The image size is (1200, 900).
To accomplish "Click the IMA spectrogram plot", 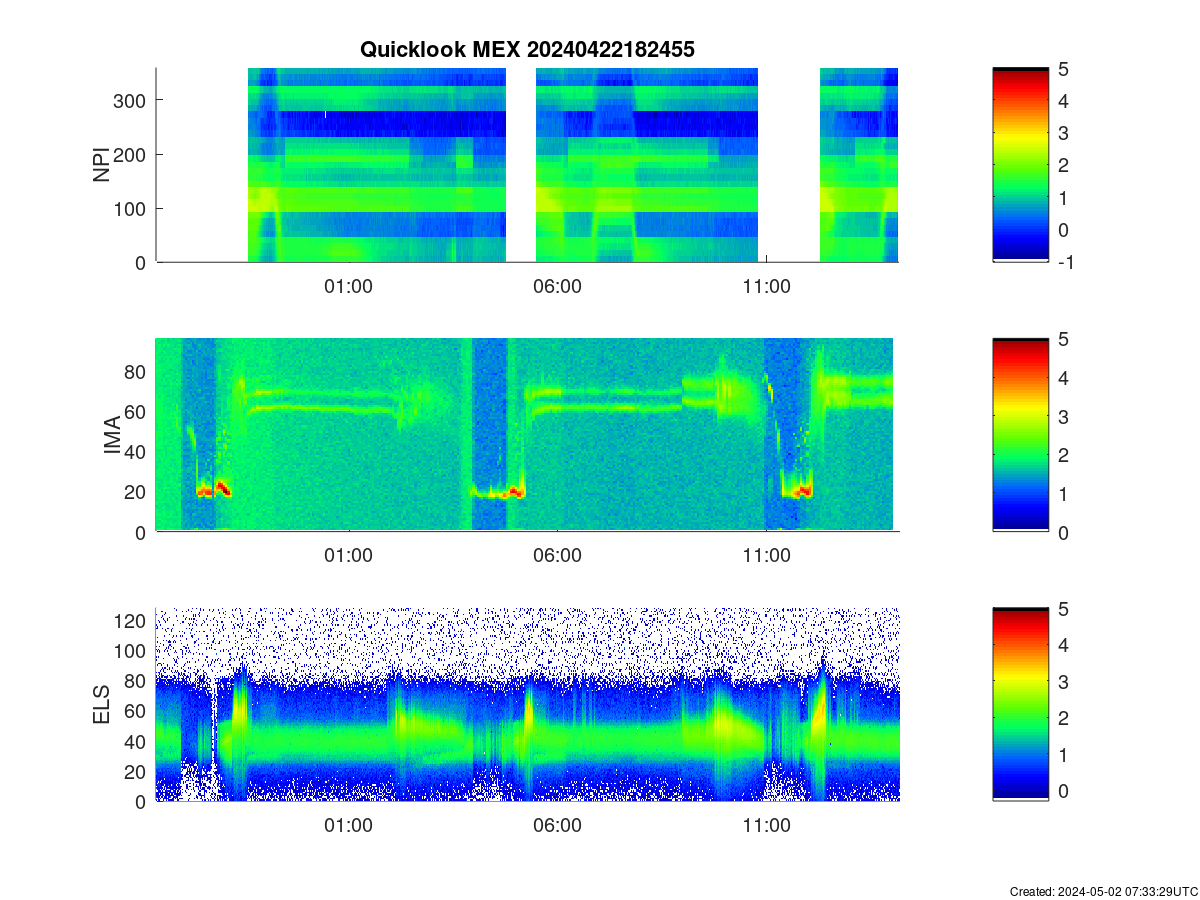I will [x=527, y=435].
